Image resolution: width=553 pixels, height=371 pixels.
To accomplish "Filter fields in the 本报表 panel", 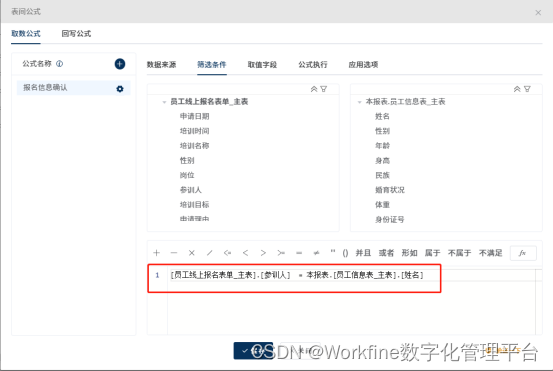I will pyautogui.click(x=527, y=89).
